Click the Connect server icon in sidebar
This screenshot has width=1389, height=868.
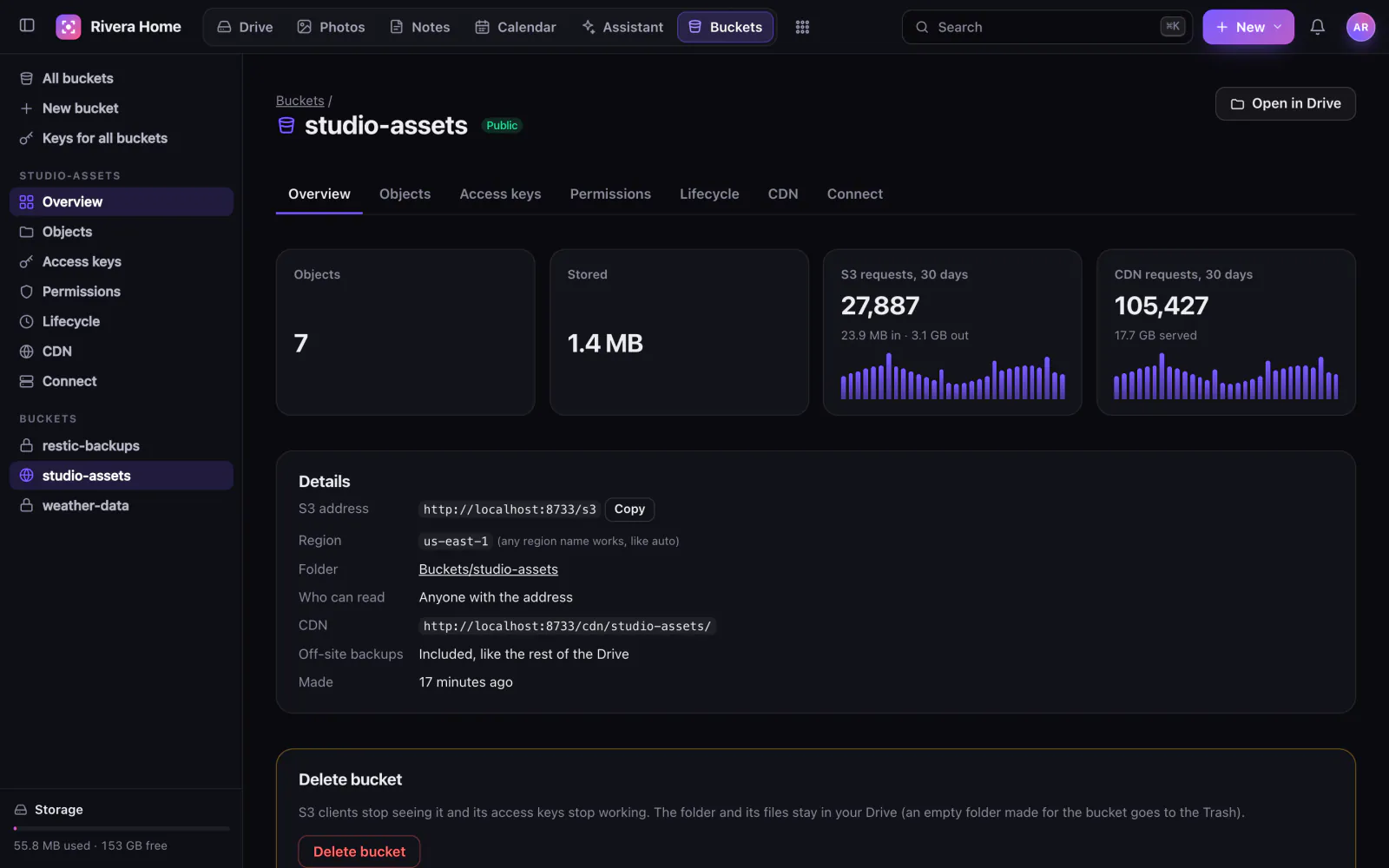(x=27, y=381)
